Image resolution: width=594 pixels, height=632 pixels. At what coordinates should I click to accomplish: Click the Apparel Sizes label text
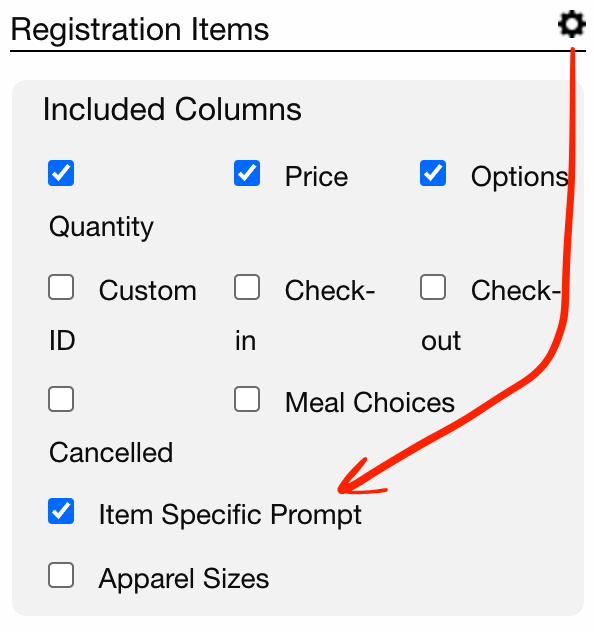pos(184,579)
